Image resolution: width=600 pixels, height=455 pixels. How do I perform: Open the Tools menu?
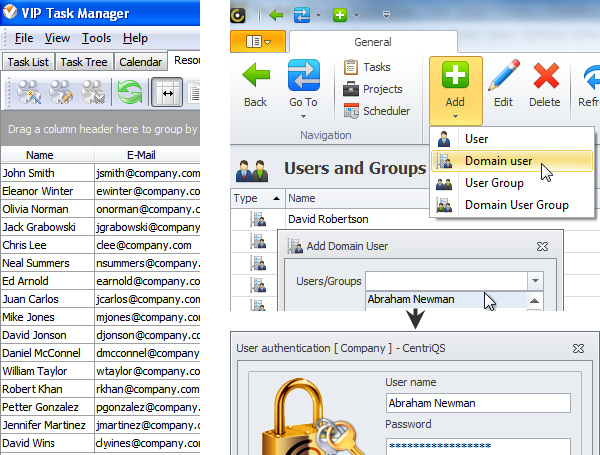pos(97,38)
